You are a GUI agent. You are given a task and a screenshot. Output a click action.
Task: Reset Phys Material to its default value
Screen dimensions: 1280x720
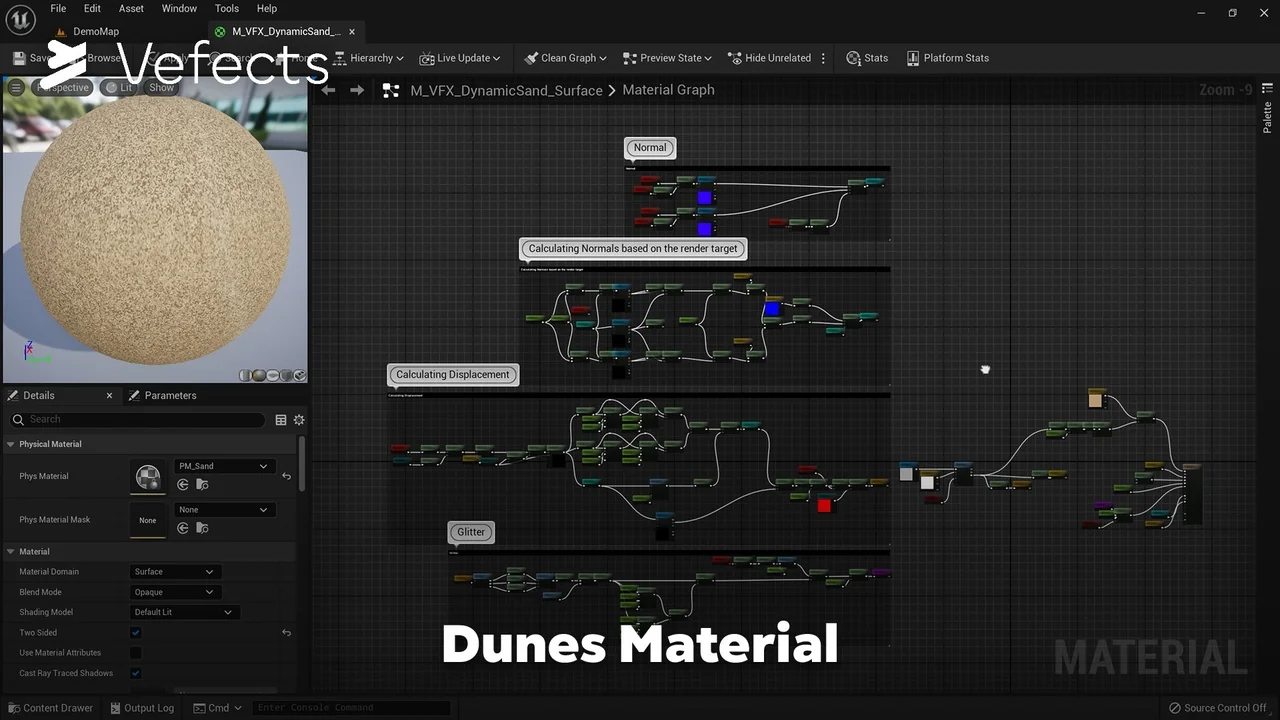286,476
